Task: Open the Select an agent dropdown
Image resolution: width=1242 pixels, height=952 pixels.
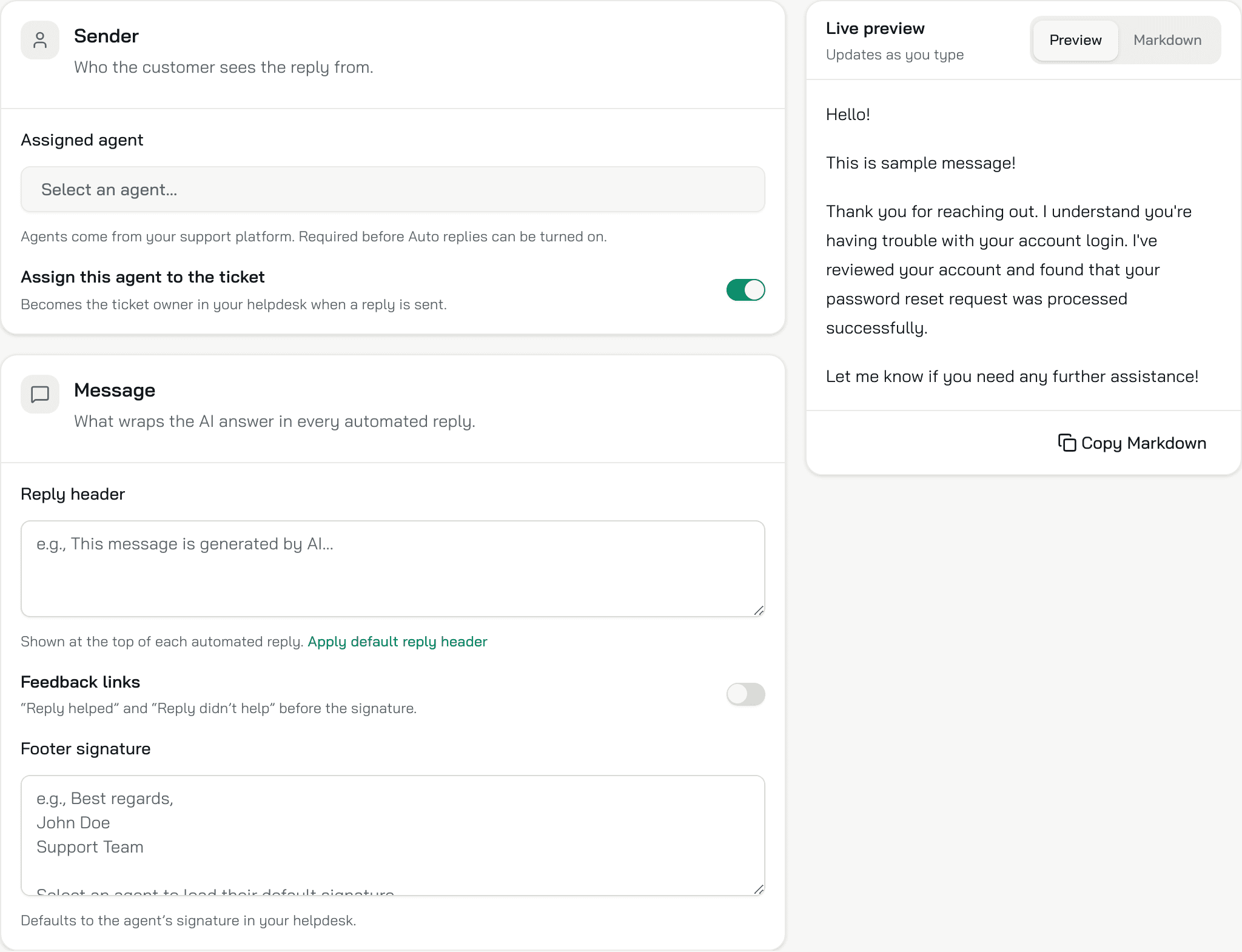Action: coord(393,189)
